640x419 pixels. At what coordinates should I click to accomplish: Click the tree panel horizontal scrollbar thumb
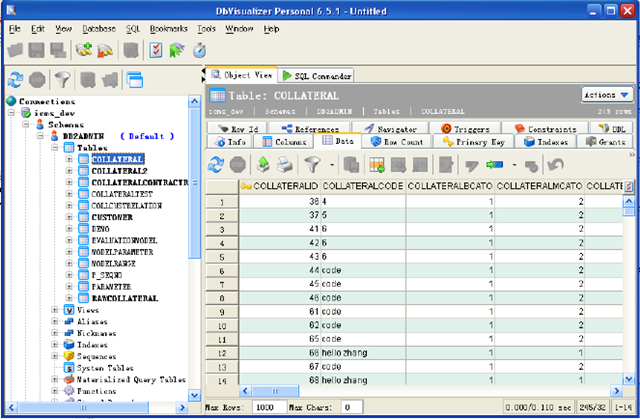[83, 407]
